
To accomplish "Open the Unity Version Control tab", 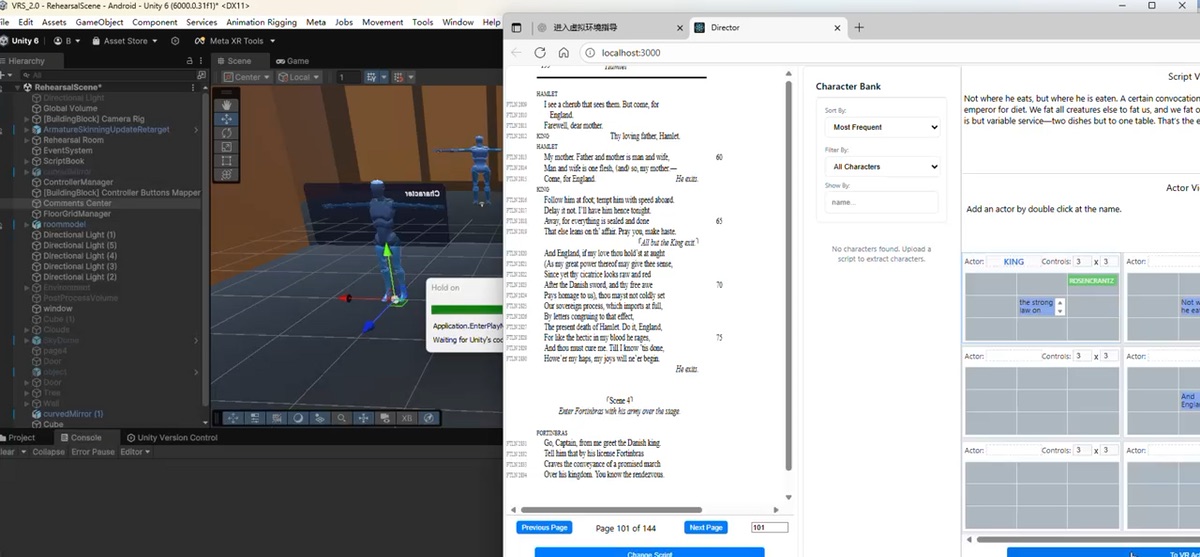I will (x=171, y=438).
